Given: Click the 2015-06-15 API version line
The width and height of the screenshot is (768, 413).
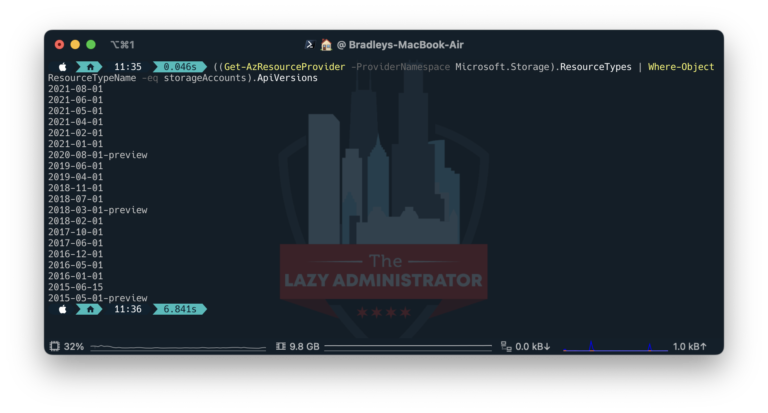Looking at the screenshot, I should tap(75, 287).
